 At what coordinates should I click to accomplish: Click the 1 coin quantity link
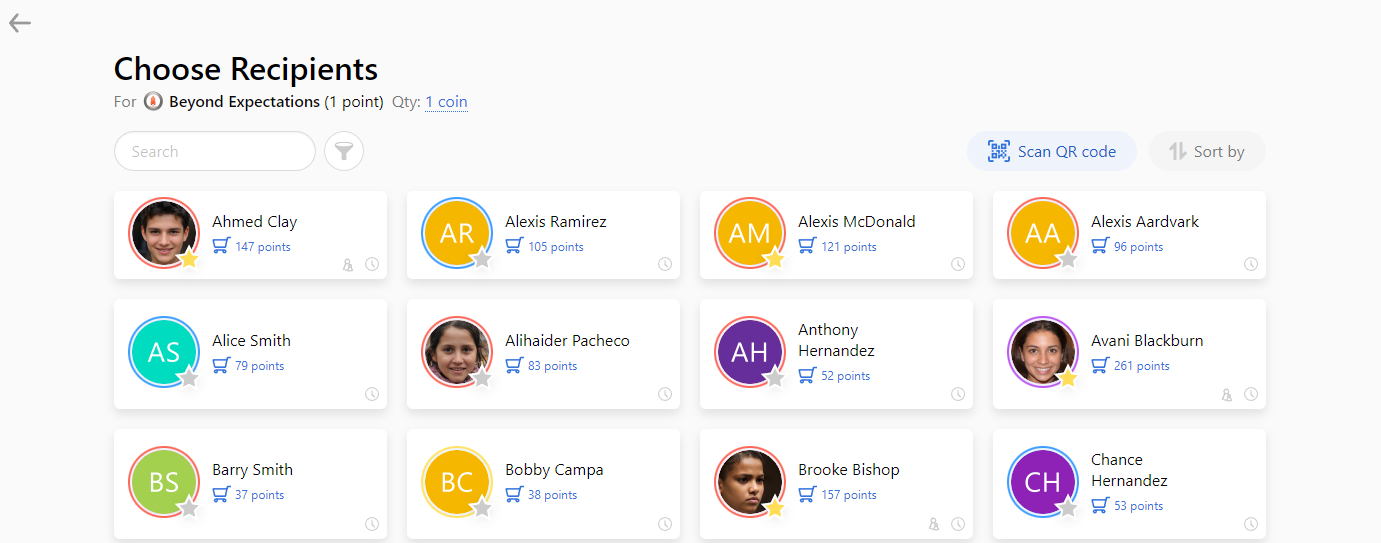[x=446, y=102]
